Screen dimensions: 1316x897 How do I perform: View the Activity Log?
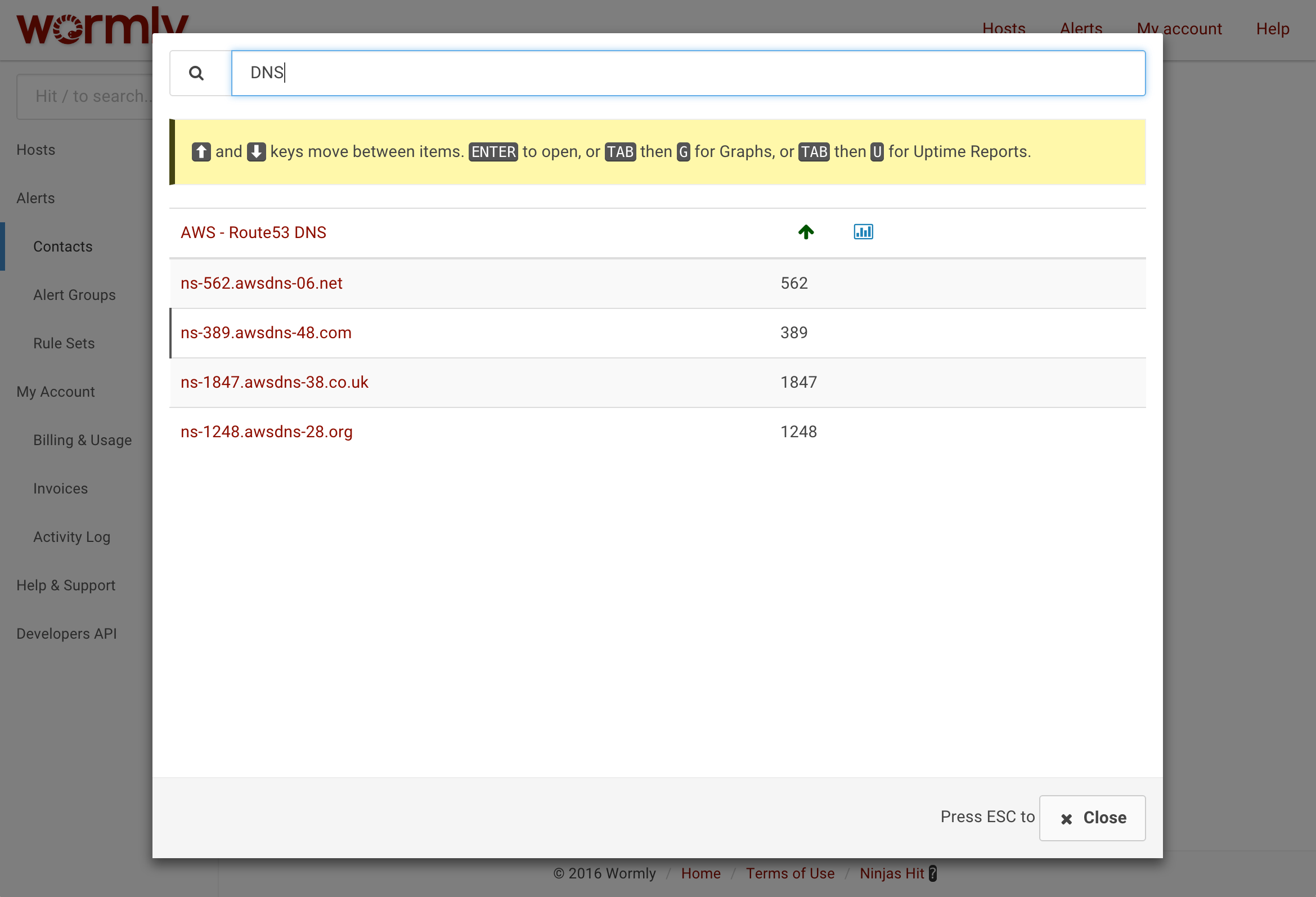pyautogui.click(x=71, y=536)
